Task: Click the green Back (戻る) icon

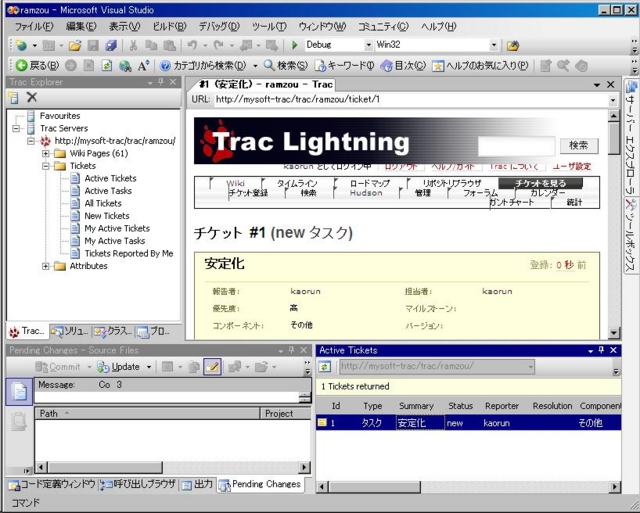Action: [21, 65]
